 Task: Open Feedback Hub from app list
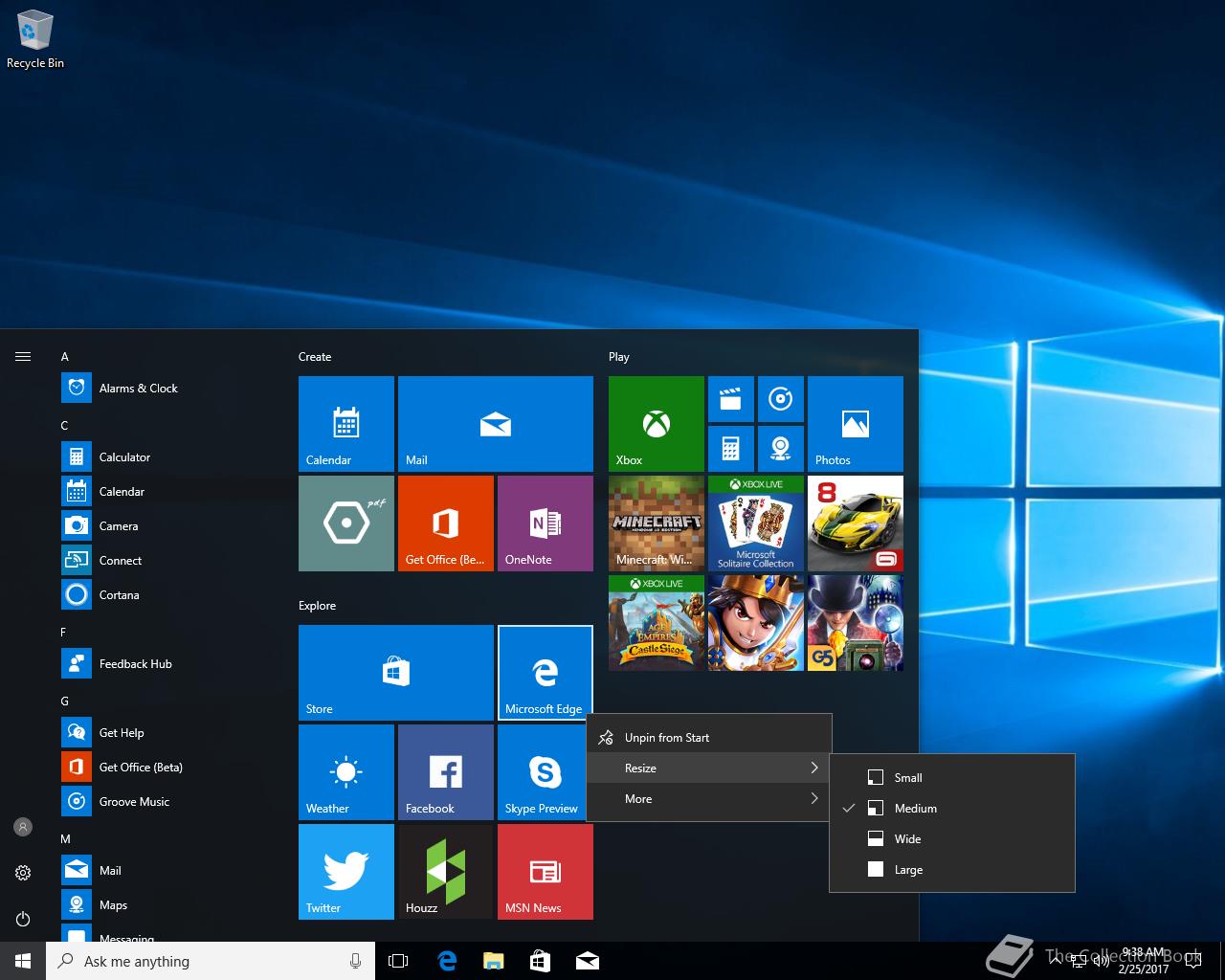[x=170, y=664]
